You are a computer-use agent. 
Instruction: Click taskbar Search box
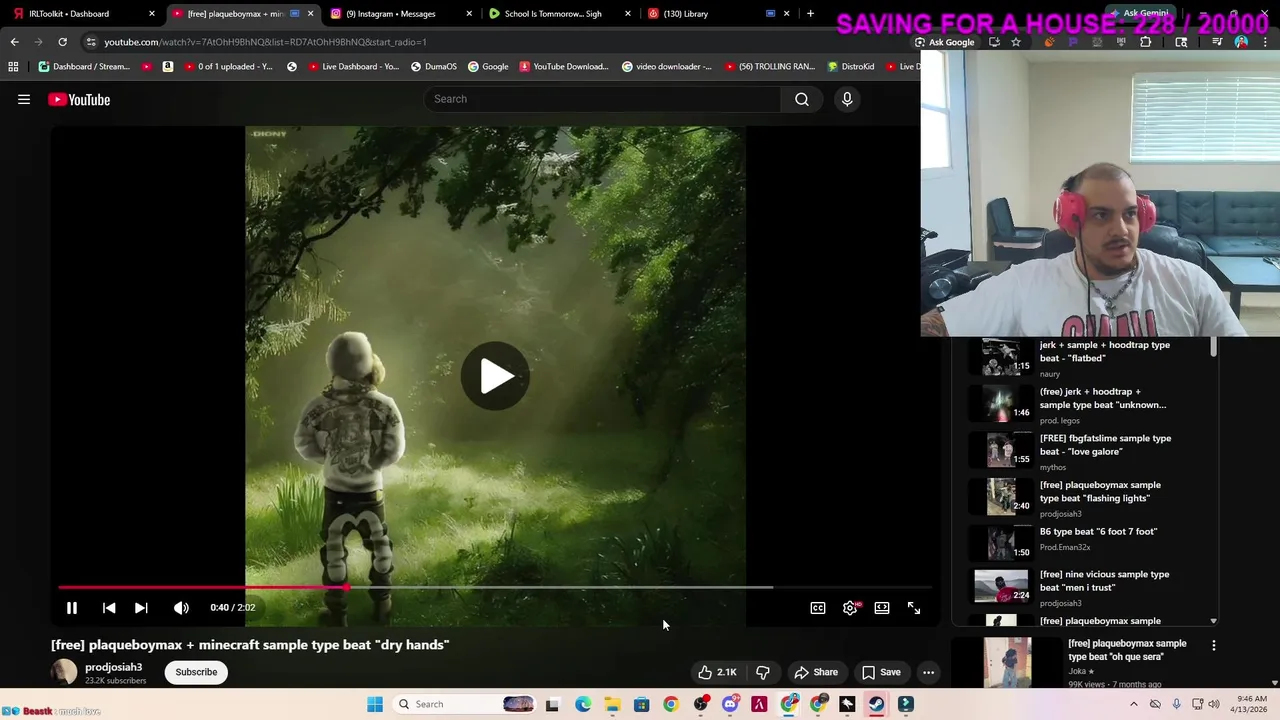click(465, 704)
